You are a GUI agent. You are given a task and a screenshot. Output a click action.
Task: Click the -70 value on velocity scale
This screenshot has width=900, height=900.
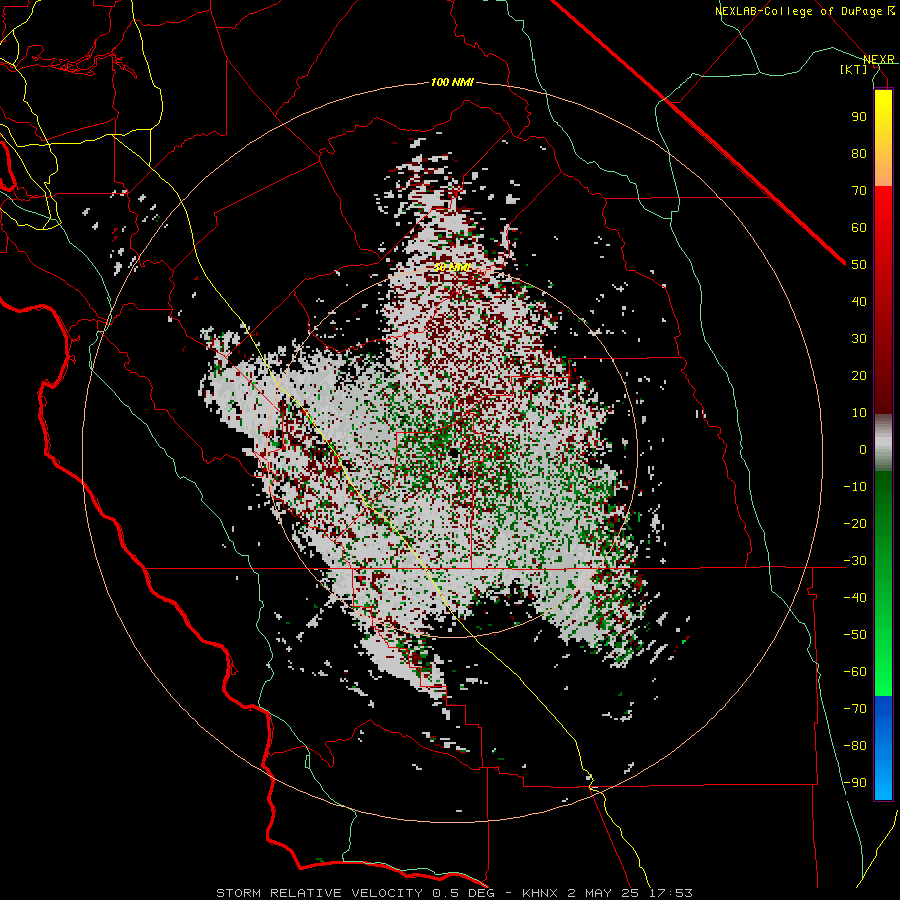pos(855,709)
